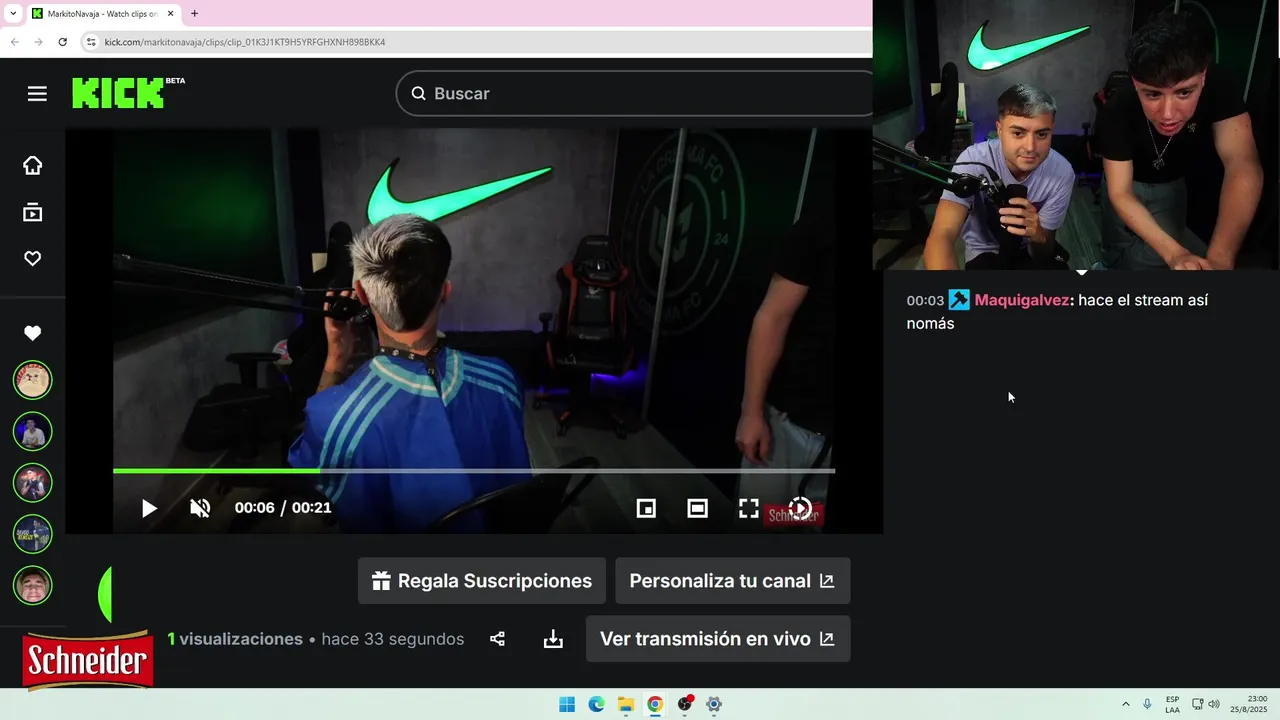Click the Schneider advertisement banner
The height and width of the screenshot is (720, 1280).
pos(88,661)
